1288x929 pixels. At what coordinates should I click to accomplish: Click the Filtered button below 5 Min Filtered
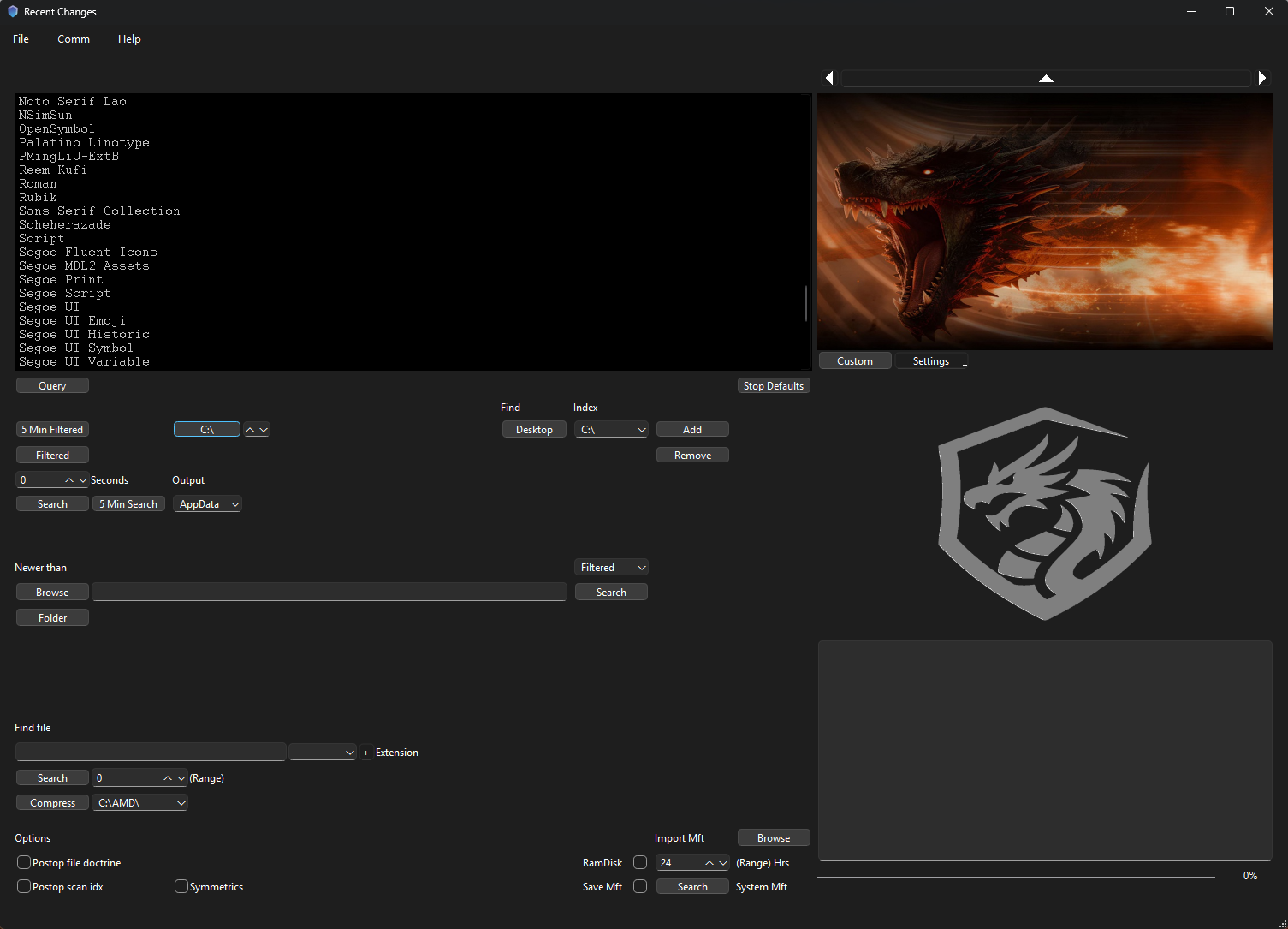[x=52, y=456]
